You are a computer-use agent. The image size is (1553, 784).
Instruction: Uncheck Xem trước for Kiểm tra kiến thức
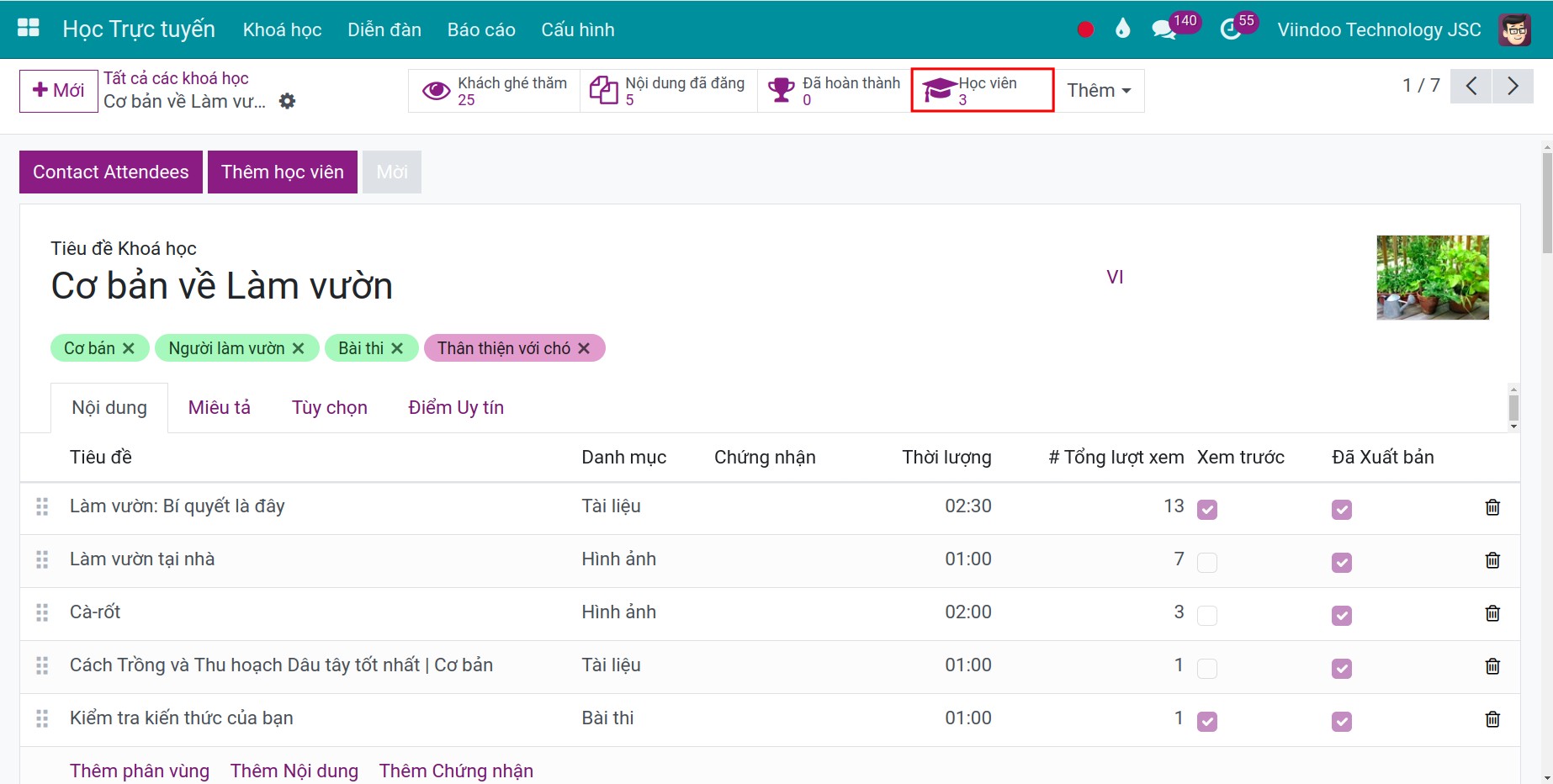1206,721
